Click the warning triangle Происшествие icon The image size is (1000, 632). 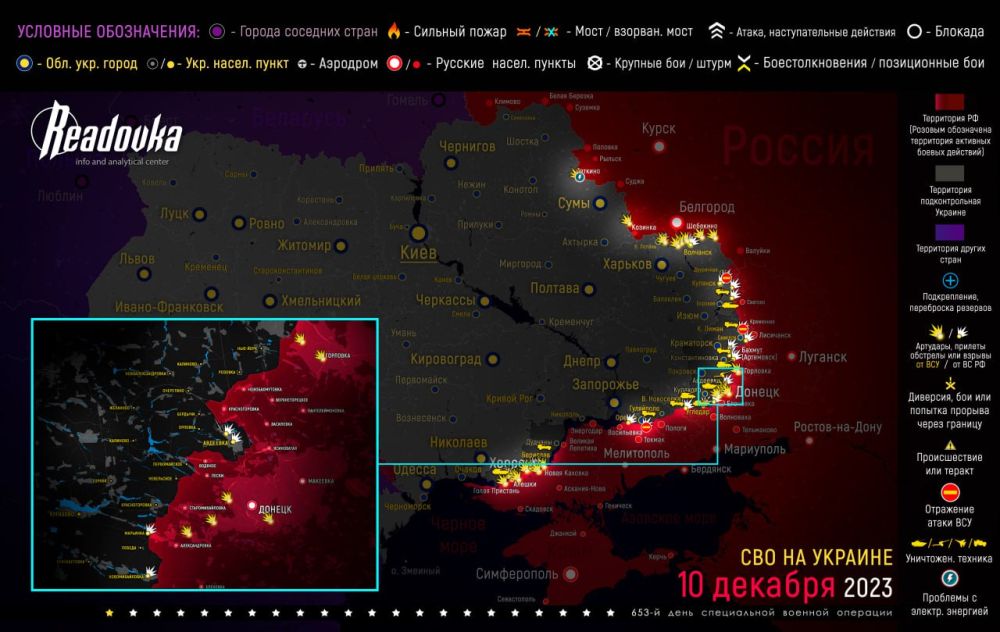point(950,445)
